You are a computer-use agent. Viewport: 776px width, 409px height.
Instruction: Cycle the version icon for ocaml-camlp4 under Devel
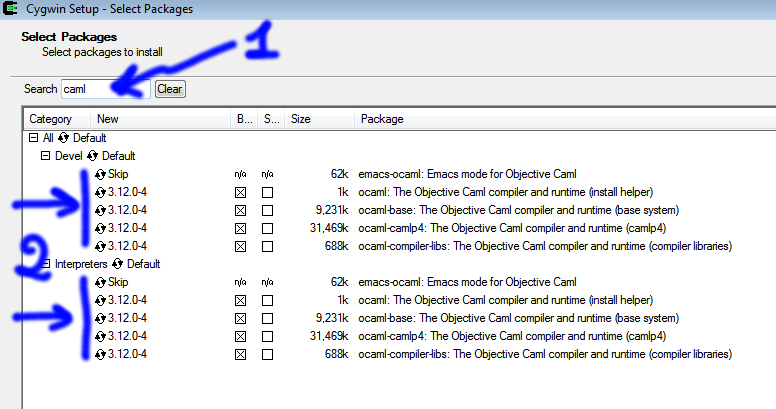click(100, 228)
